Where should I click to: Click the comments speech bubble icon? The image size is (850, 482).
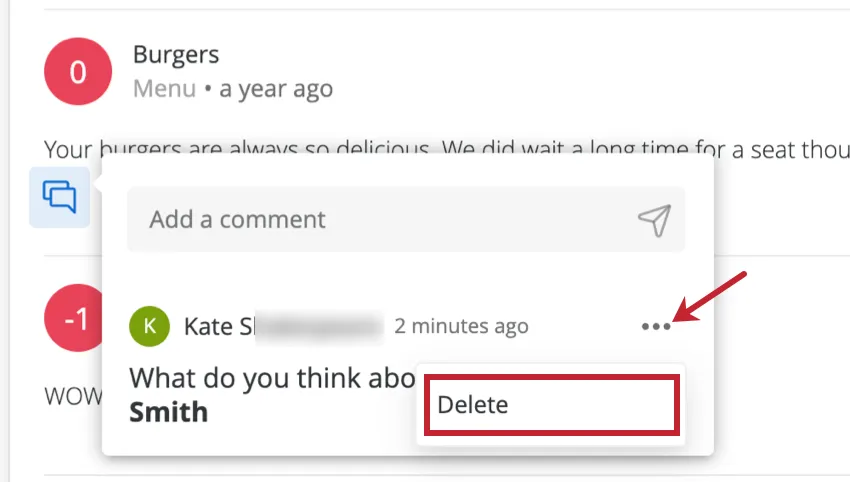pos(59,197)
